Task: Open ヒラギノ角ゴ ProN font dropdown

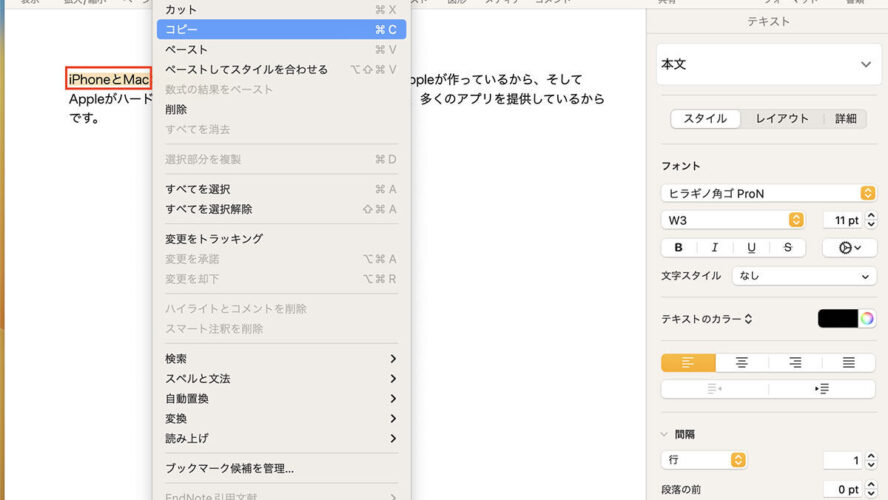Action: tap(769, 193)
